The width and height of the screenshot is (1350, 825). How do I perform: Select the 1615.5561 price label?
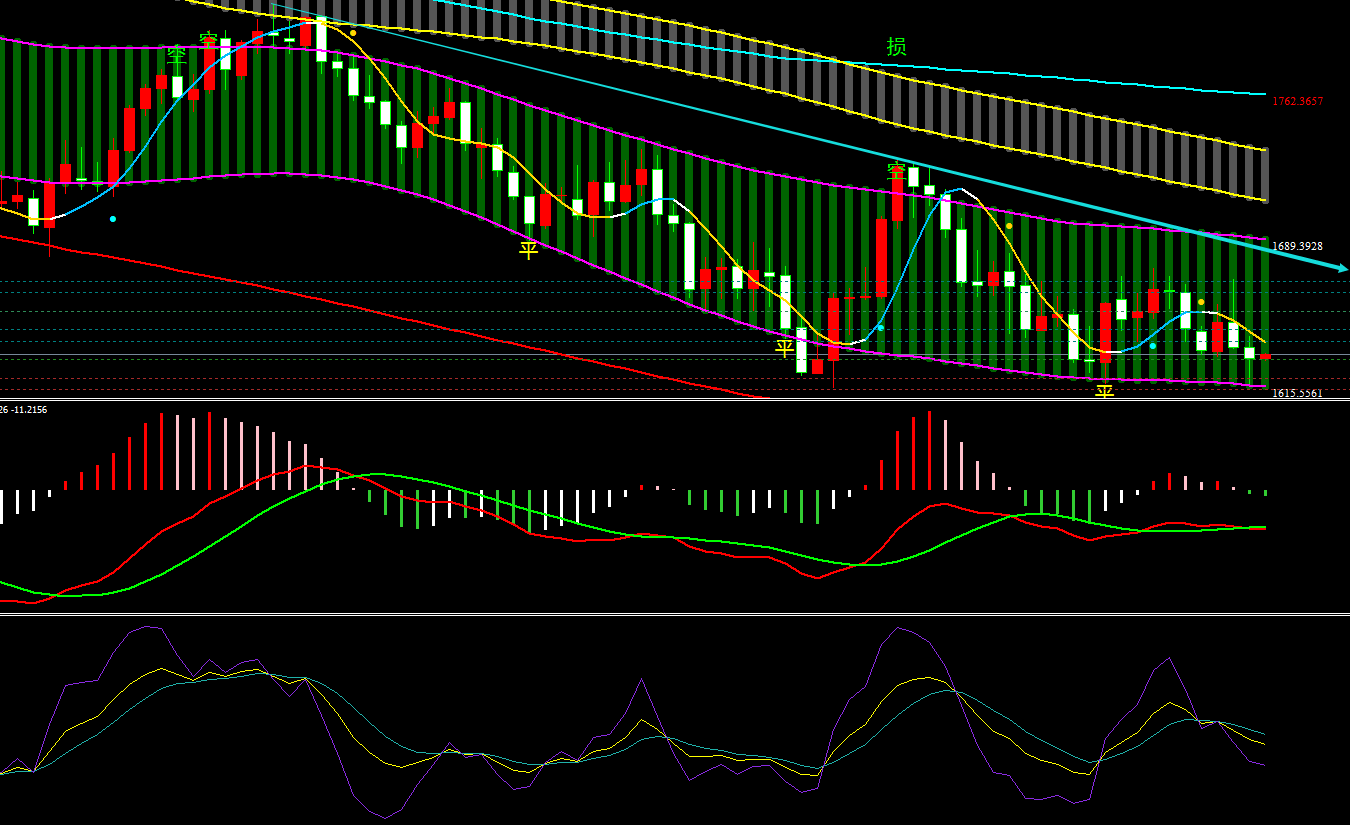point(1297,393)
